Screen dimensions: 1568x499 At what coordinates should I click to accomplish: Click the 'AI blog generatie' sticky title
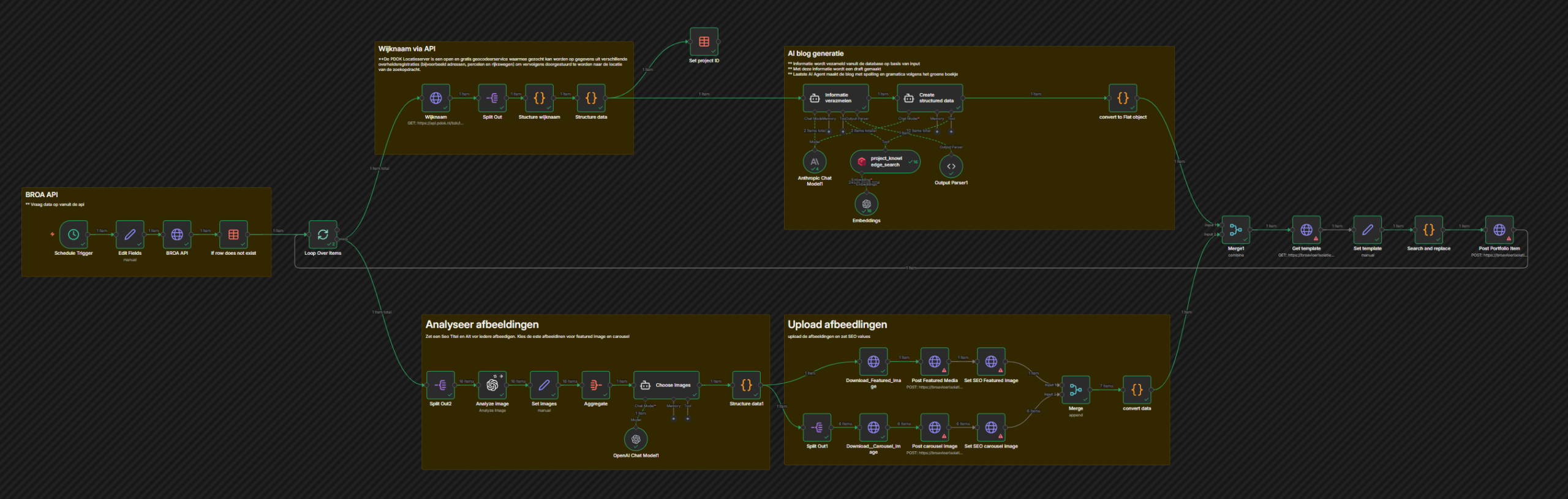pos(815,54)
